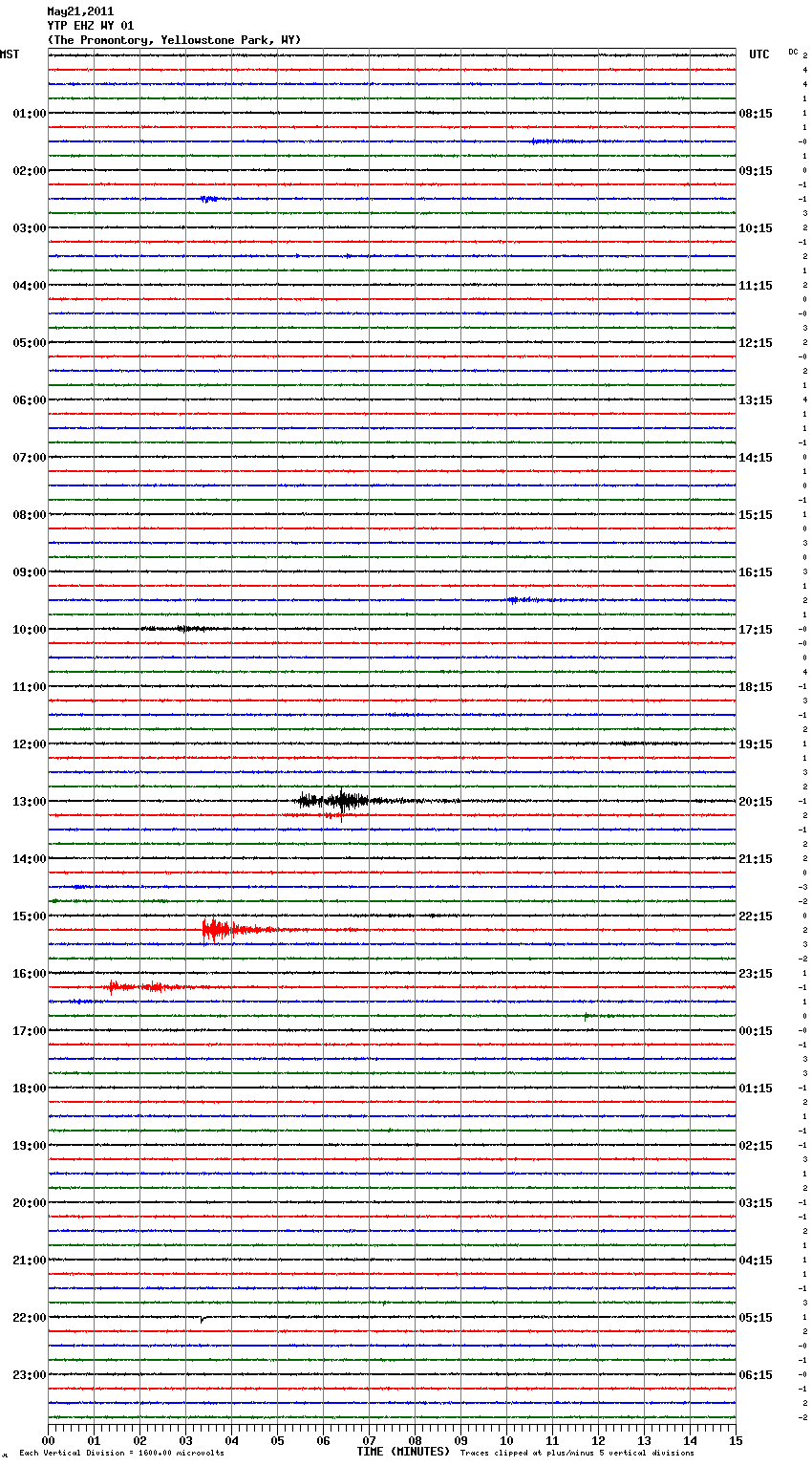This screenshot has width=812, height=1466.
Task: Click the station code YTP EHZ WY 01
Action: (91, 26)
